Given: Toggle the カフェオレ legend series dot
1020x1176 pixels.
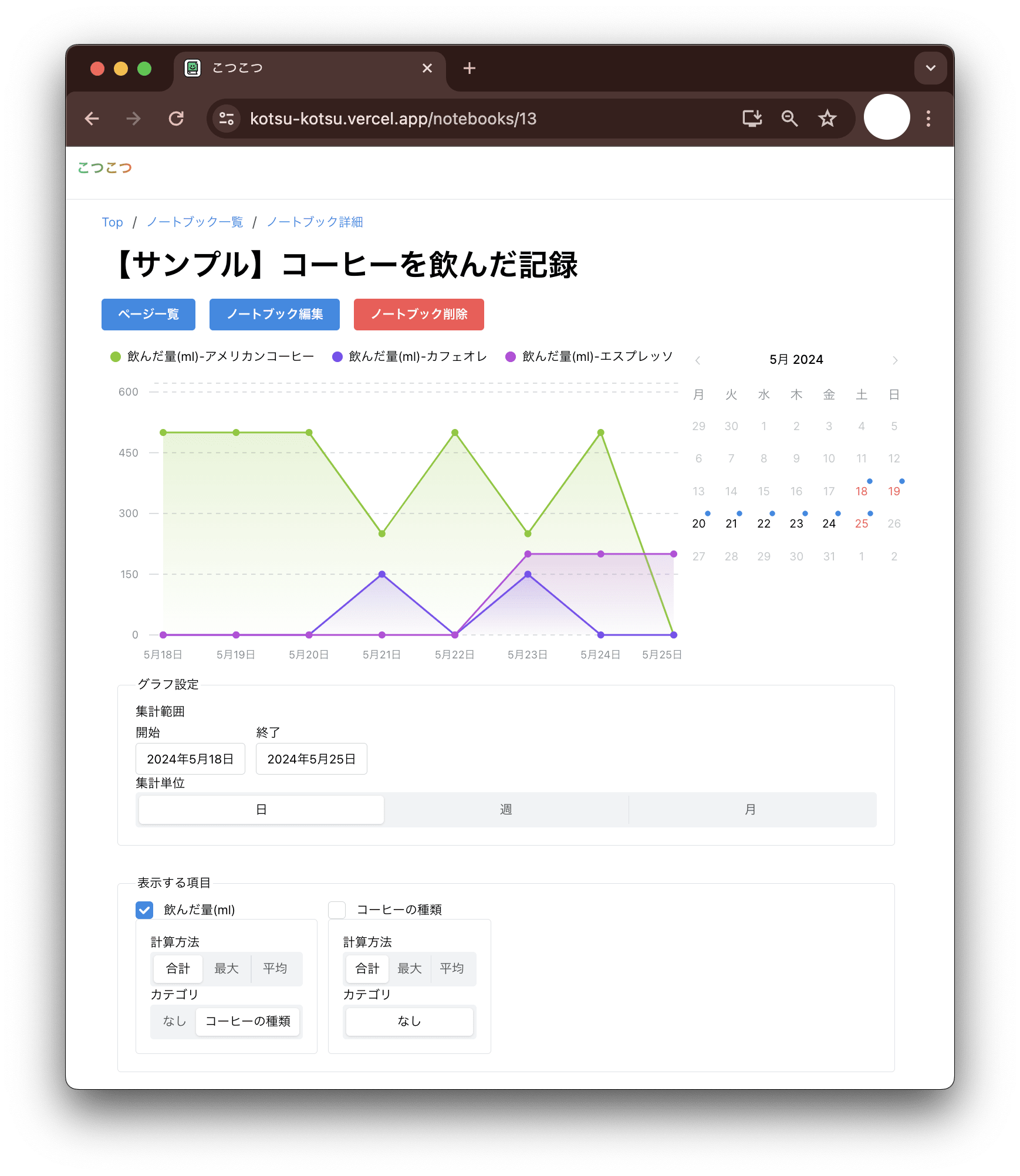Looking at the screenshot, I should click(x=337, y=357).
